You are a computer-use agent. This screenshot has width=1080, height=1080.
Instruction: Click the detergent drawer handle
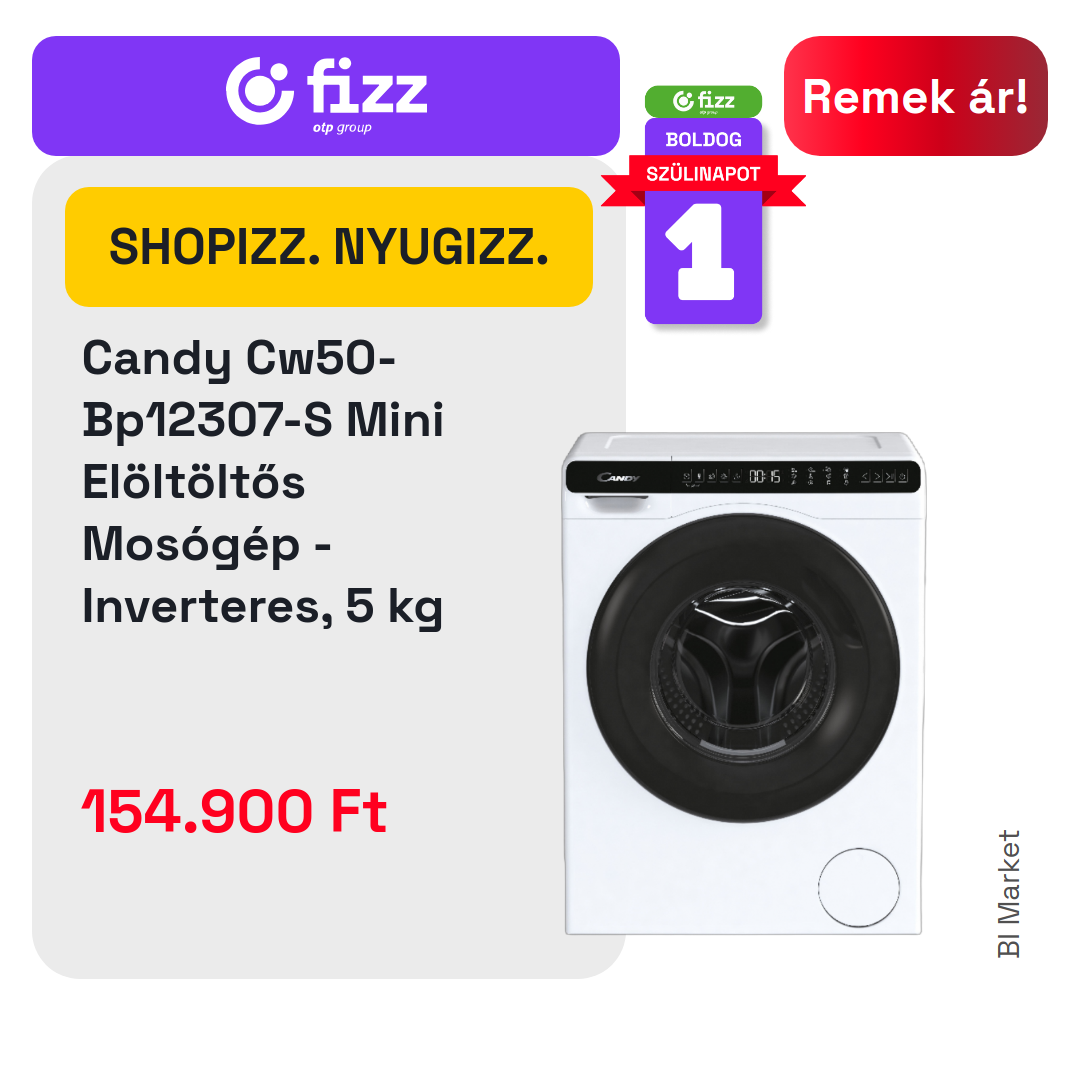click(x=617, y=503)
